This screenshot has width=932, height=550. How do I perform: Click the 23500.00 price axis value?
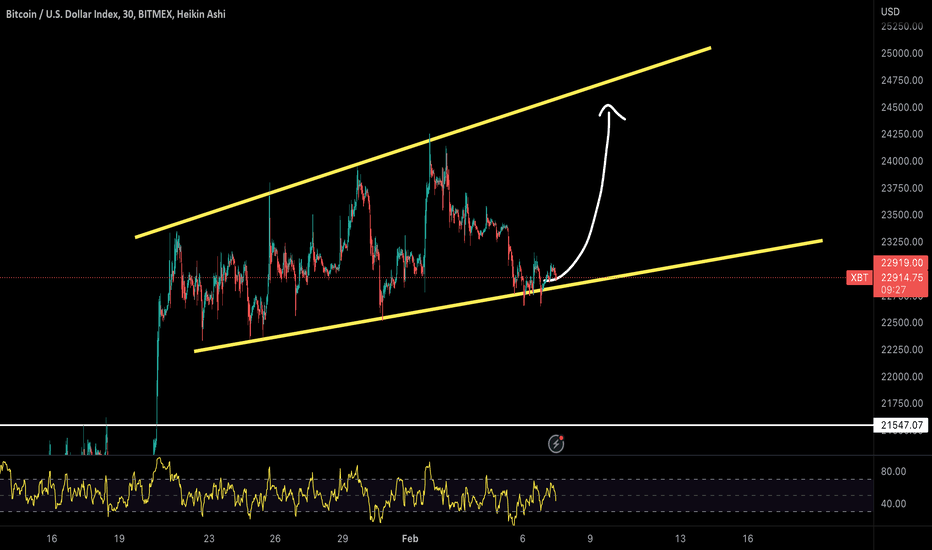pyautogui.click(x=902, y=215)
